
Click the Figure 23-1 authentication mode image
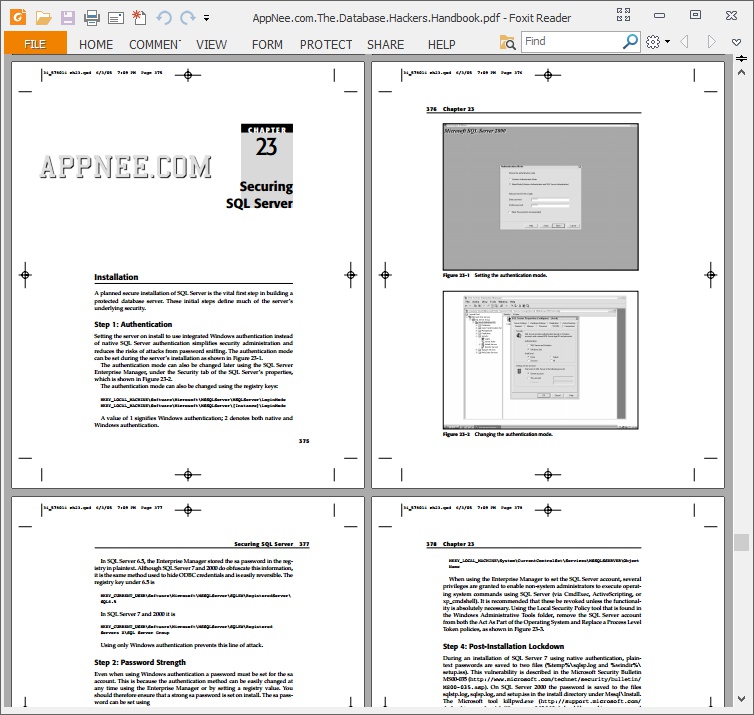click(x=540, y=197)
